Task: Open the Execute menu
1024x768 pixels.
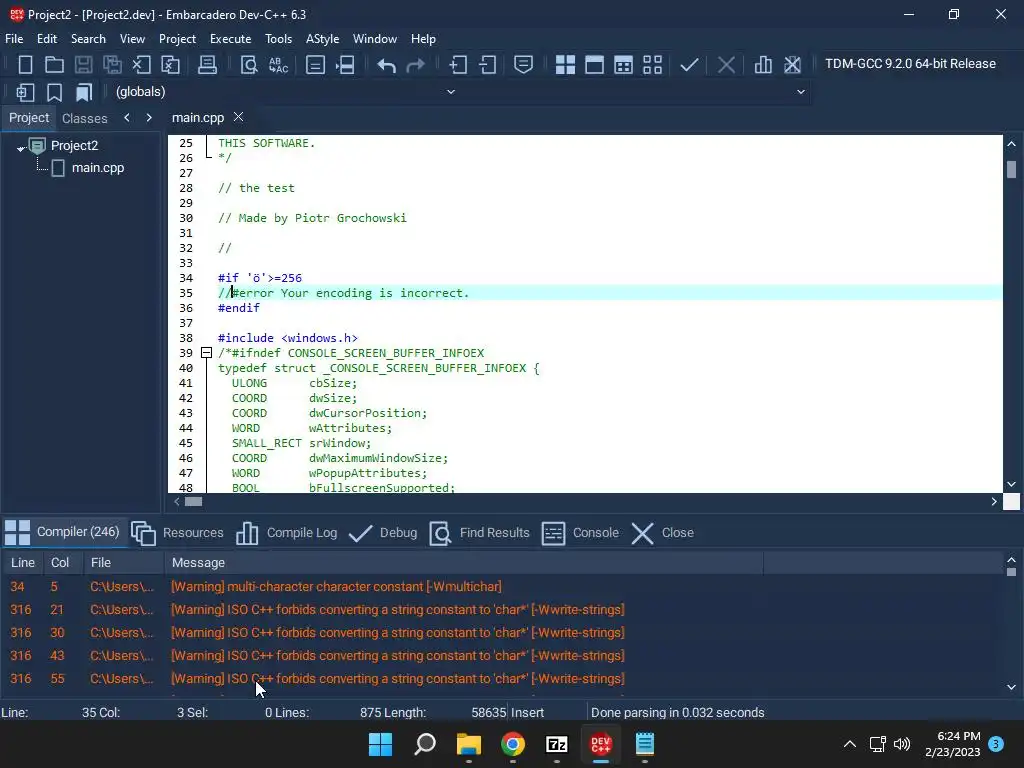Action: (230, 39)
